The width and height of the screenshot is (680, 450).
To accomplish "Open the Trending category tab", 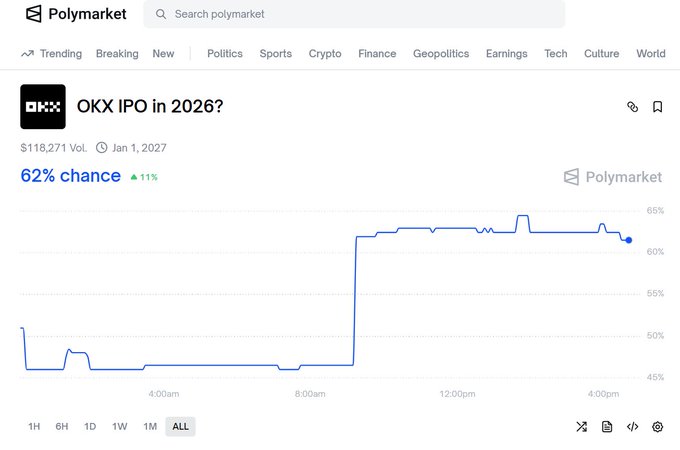I will (52, 54).
